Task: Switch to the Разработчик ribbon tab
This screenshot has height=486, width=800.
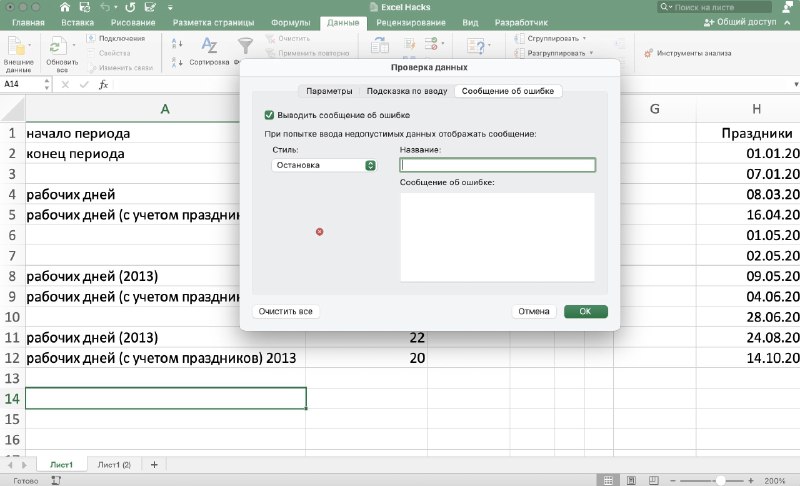Action: tap(521, 22)
